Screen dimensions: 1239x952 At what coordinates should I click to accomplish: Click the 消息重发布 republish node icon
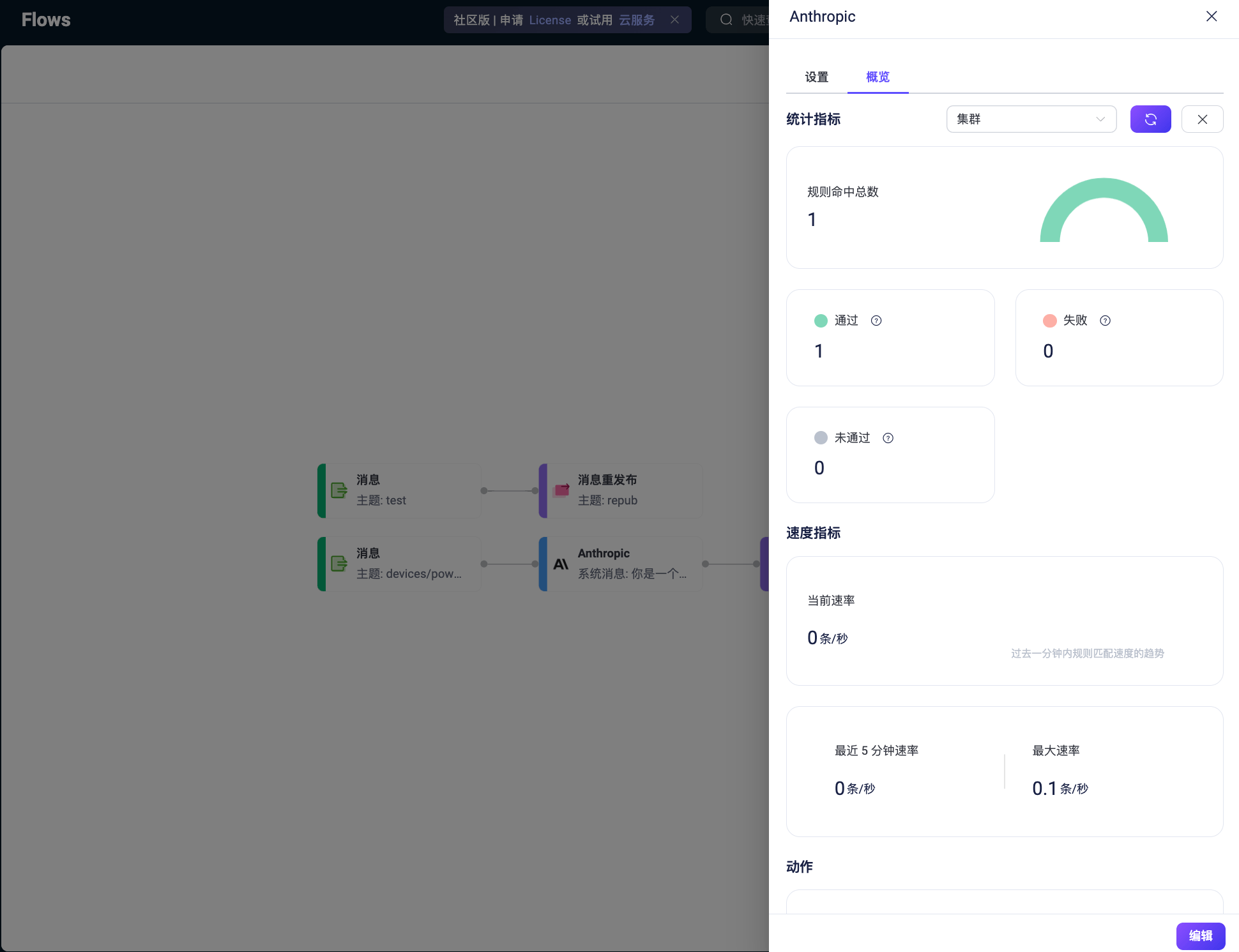[x=561, y=490]
